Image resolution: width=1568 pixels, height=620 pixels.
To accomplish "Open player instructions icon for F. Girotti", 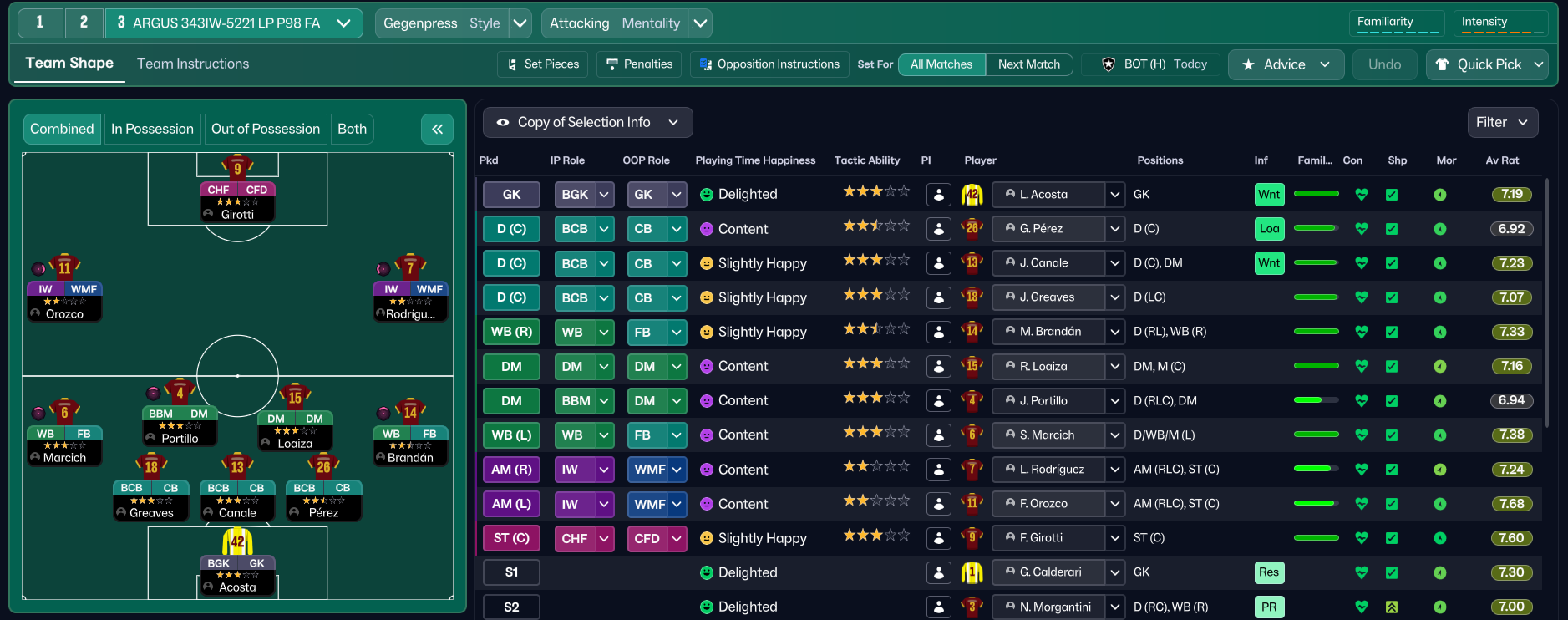I will [x=939, y=538].
